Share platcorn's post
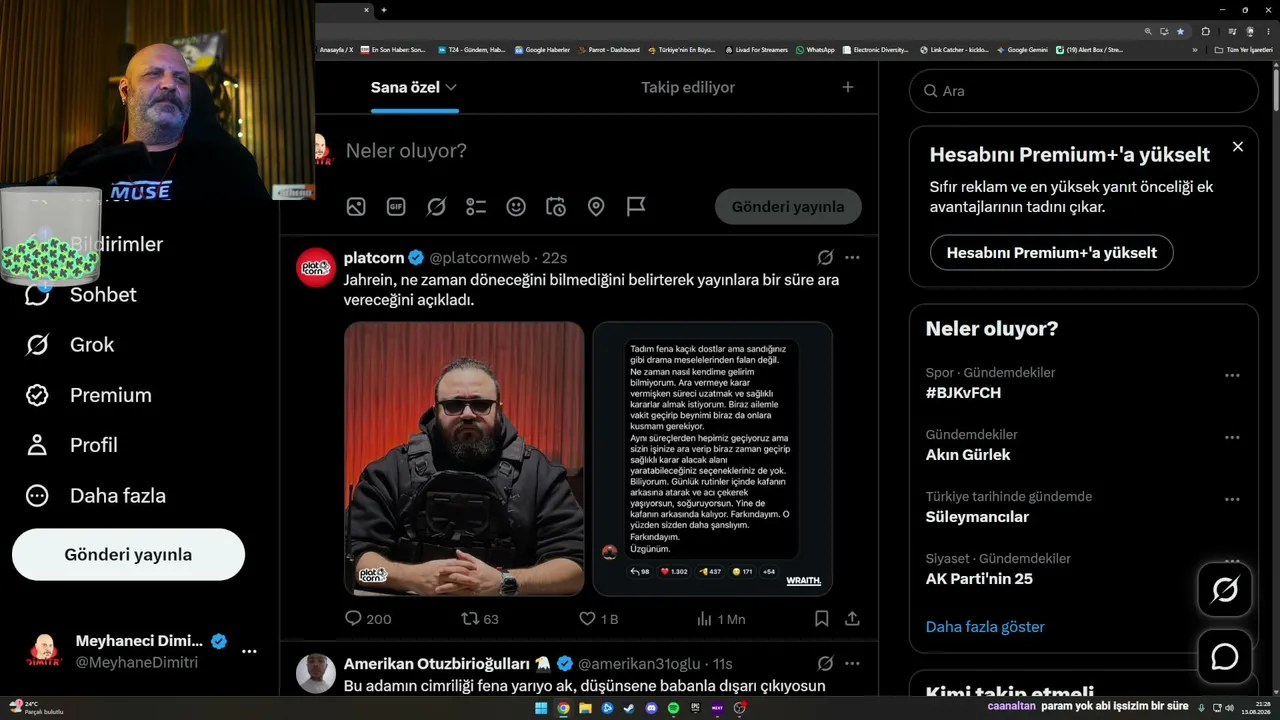1280x720 pixels. (852, 619)
